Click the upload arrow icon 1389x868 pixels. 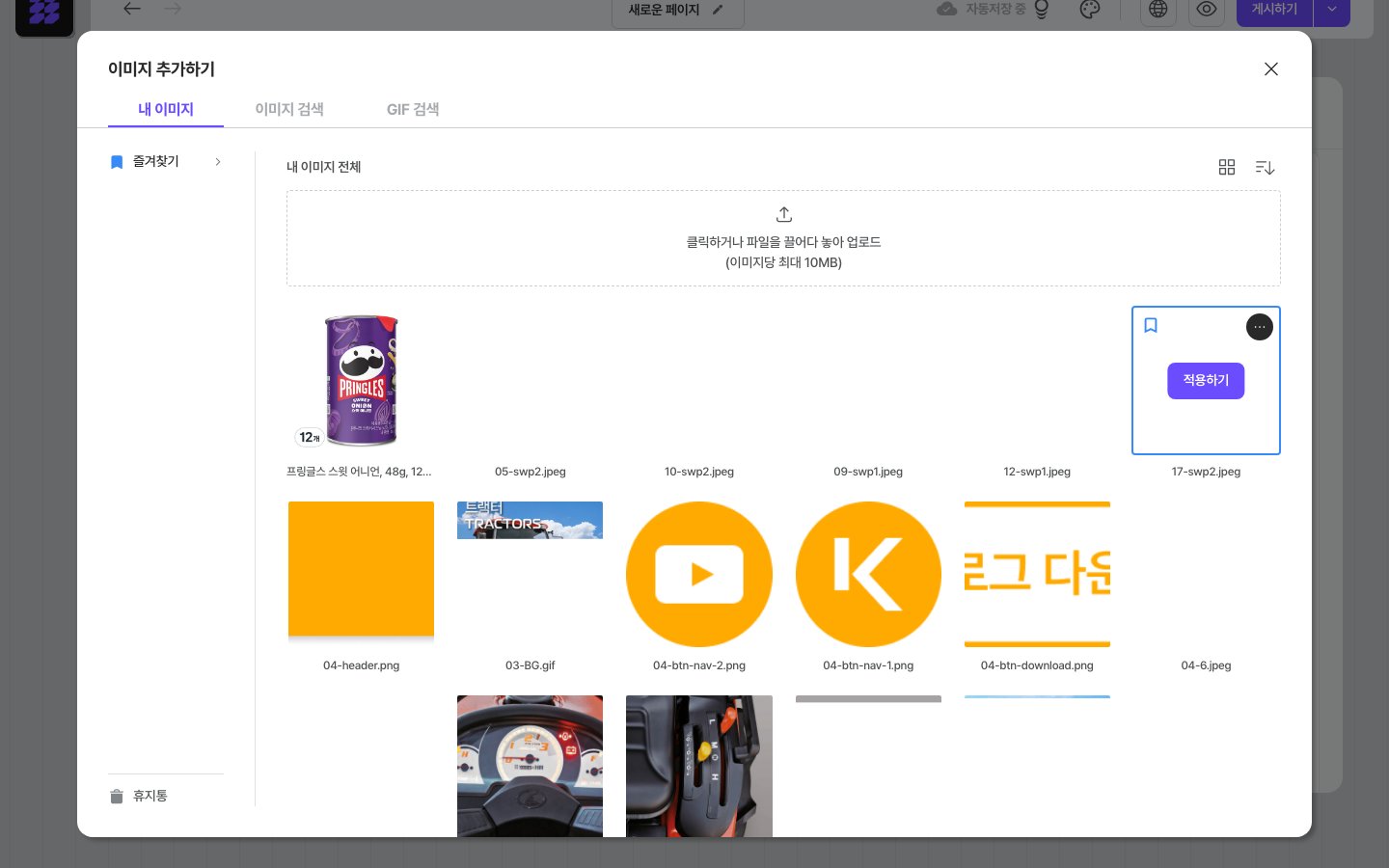coord(784,214)
